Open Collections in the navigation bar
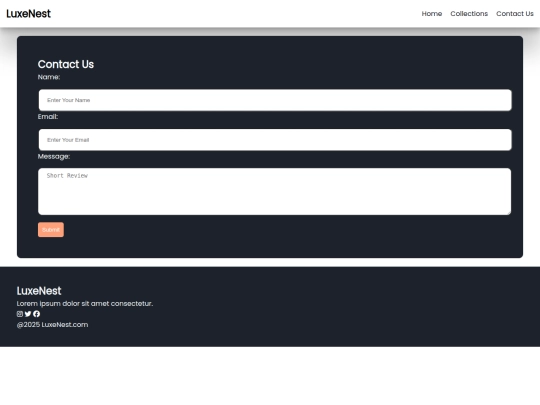Screen dimensions: 540x405 point(469,14)
